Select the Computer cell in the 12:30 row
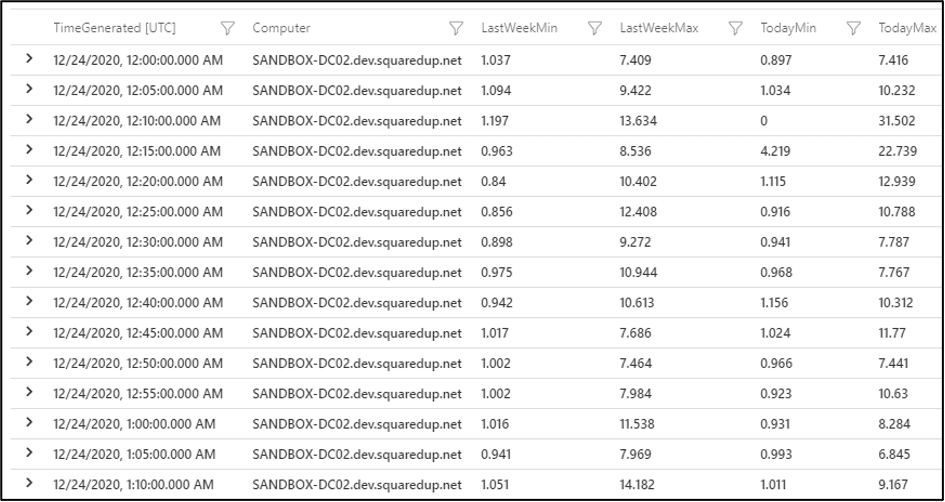This screenshot has height=502, width=945. pos(357,242)
